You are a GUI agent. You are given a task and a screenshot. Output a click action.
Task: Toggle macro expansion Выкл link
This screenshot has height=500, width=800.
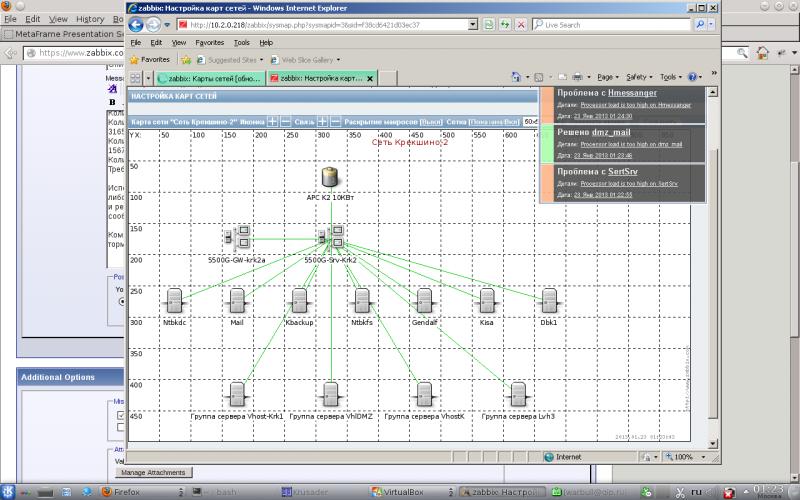coord(432,121)
